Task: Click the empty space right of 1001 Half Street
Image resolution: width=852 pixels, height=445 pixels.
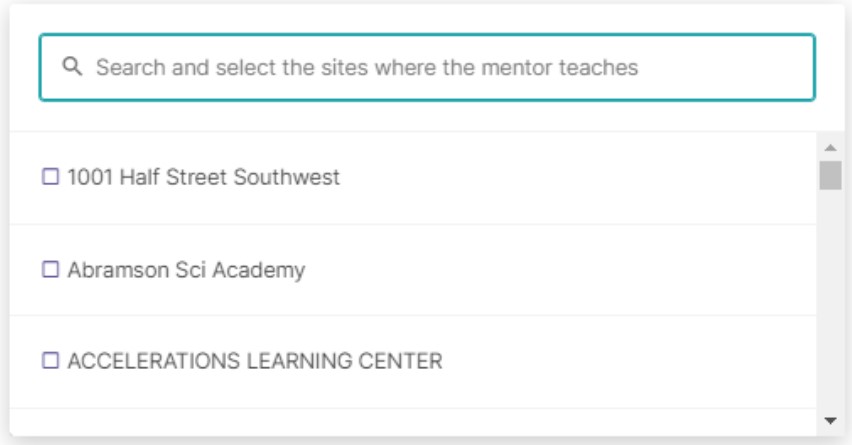Action: coord(577,177)
